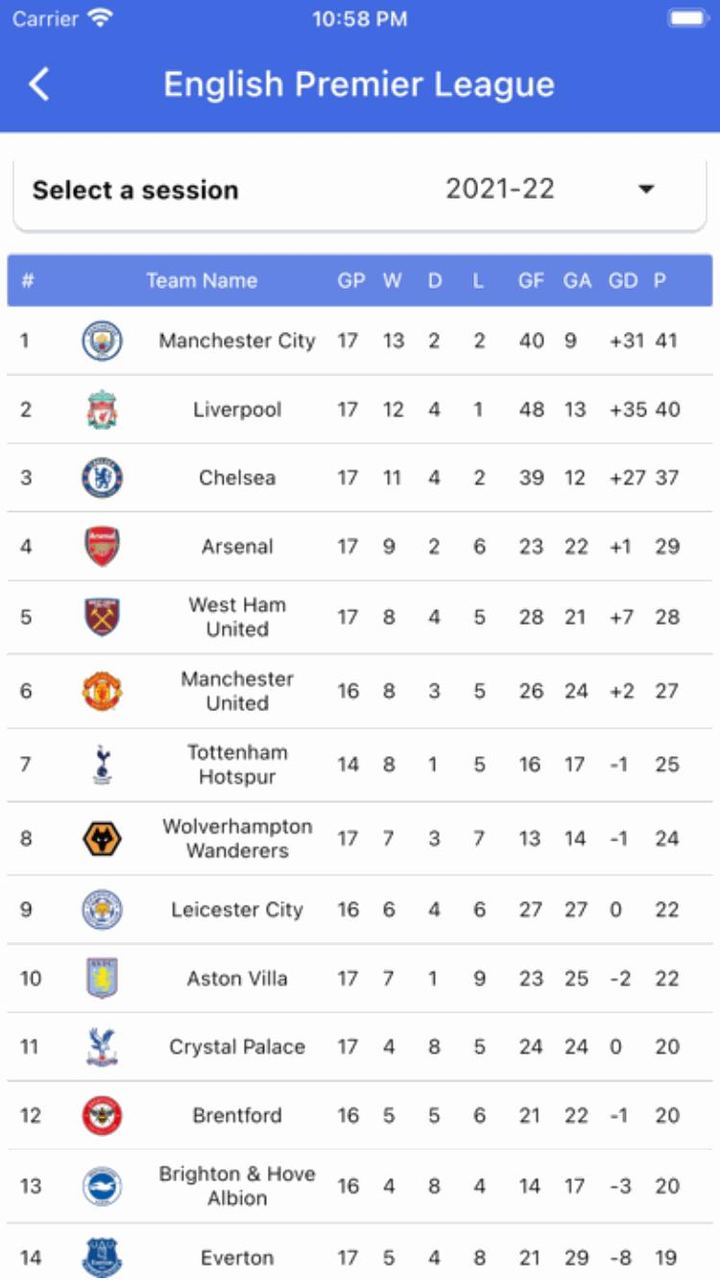
Task: Click the Crystal Palace eagle crest
Action: click(102, 1047)
